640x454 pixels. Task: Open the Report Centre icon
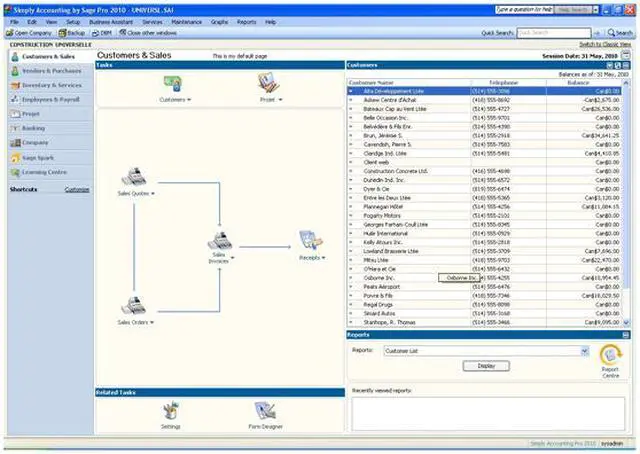click(611, 354)
